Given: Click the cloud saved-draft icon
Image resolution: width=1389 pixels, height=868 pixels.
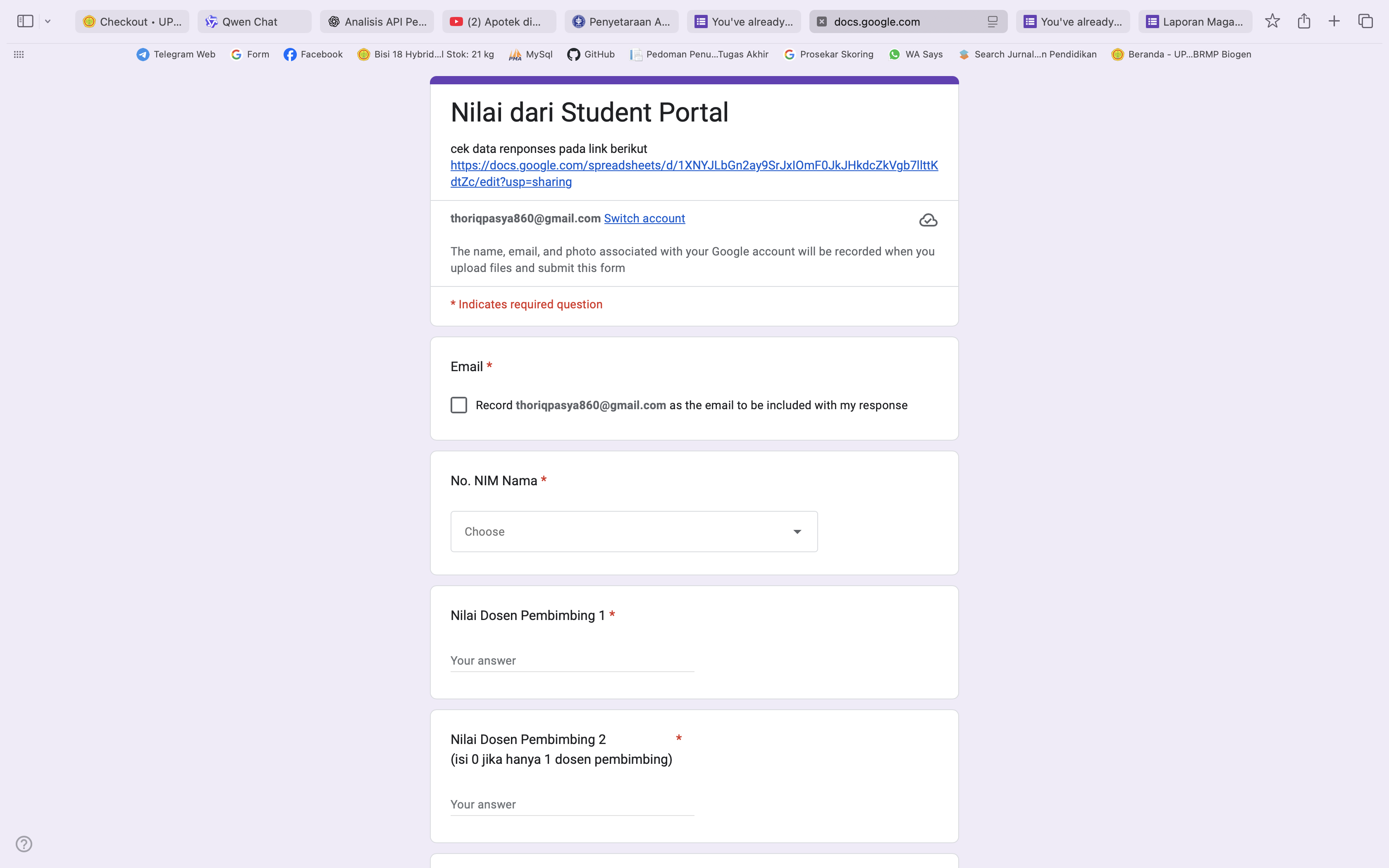Looking at the screenshot, I should (928, 220).
